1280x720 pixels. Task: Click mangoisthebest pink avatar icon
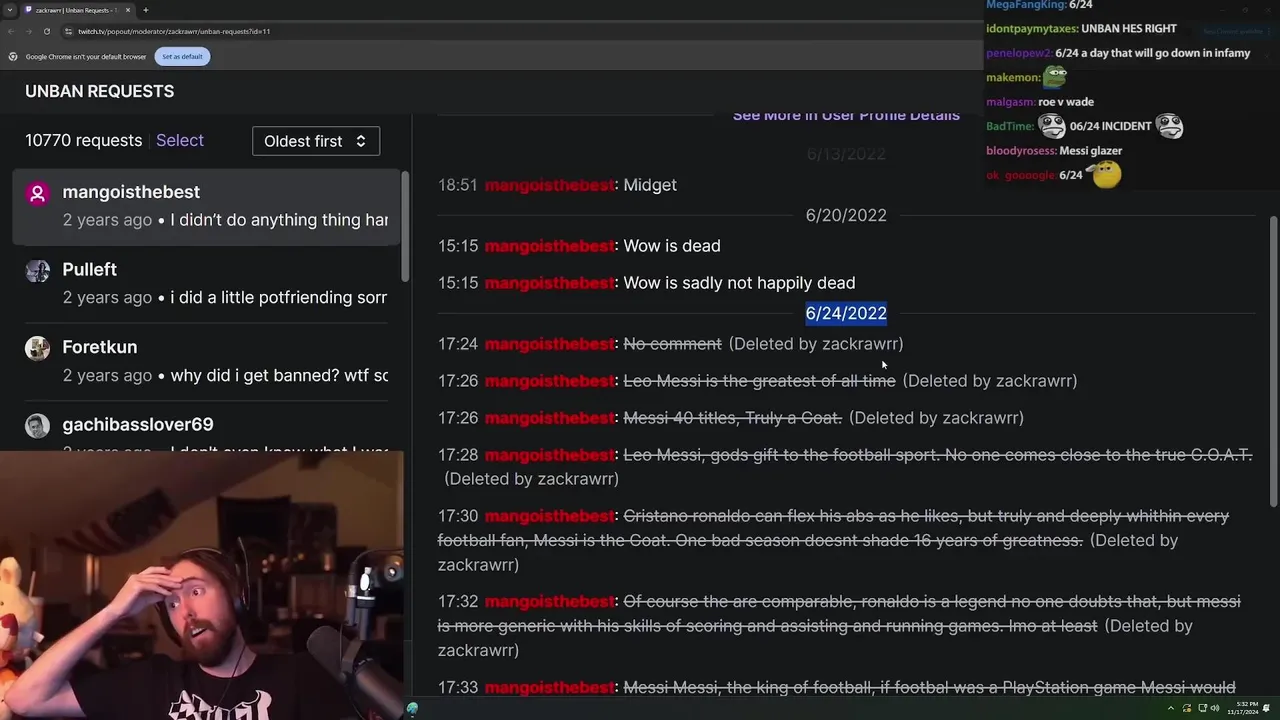tap(37, 194)
